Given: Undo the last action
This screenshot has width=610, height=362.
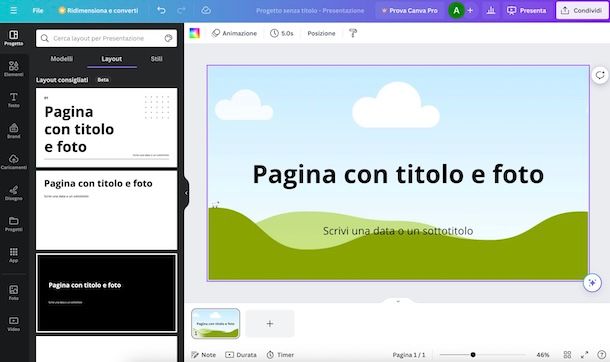Looking at the screenshot, I should pyautogui.click(x=161, y=10).
